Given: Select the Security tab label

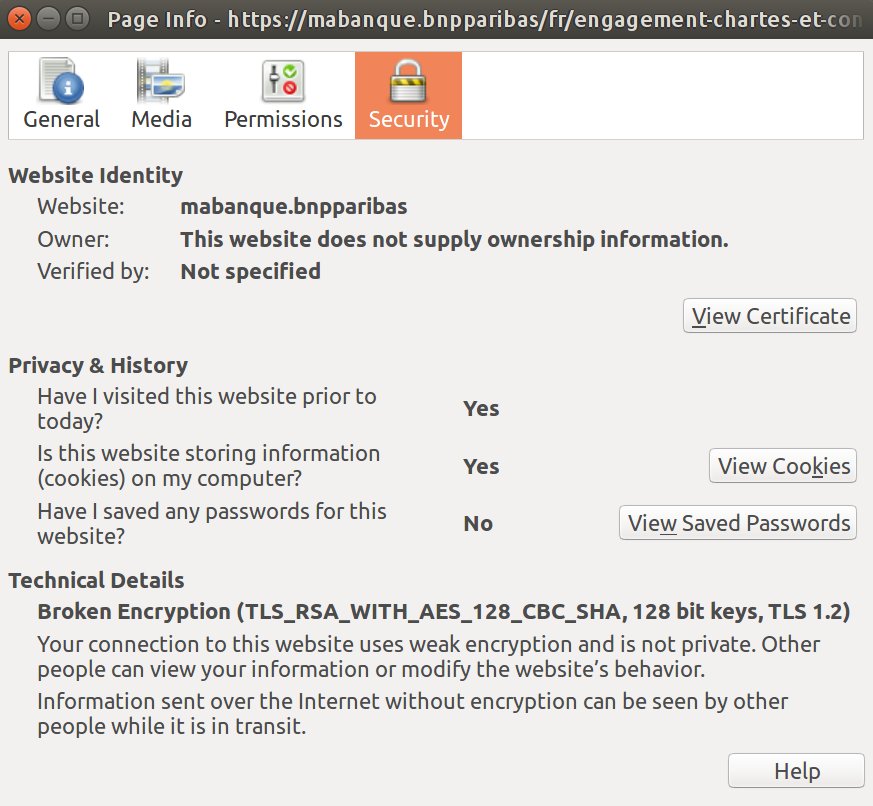Looking at the screenshot, I should 409,119.
